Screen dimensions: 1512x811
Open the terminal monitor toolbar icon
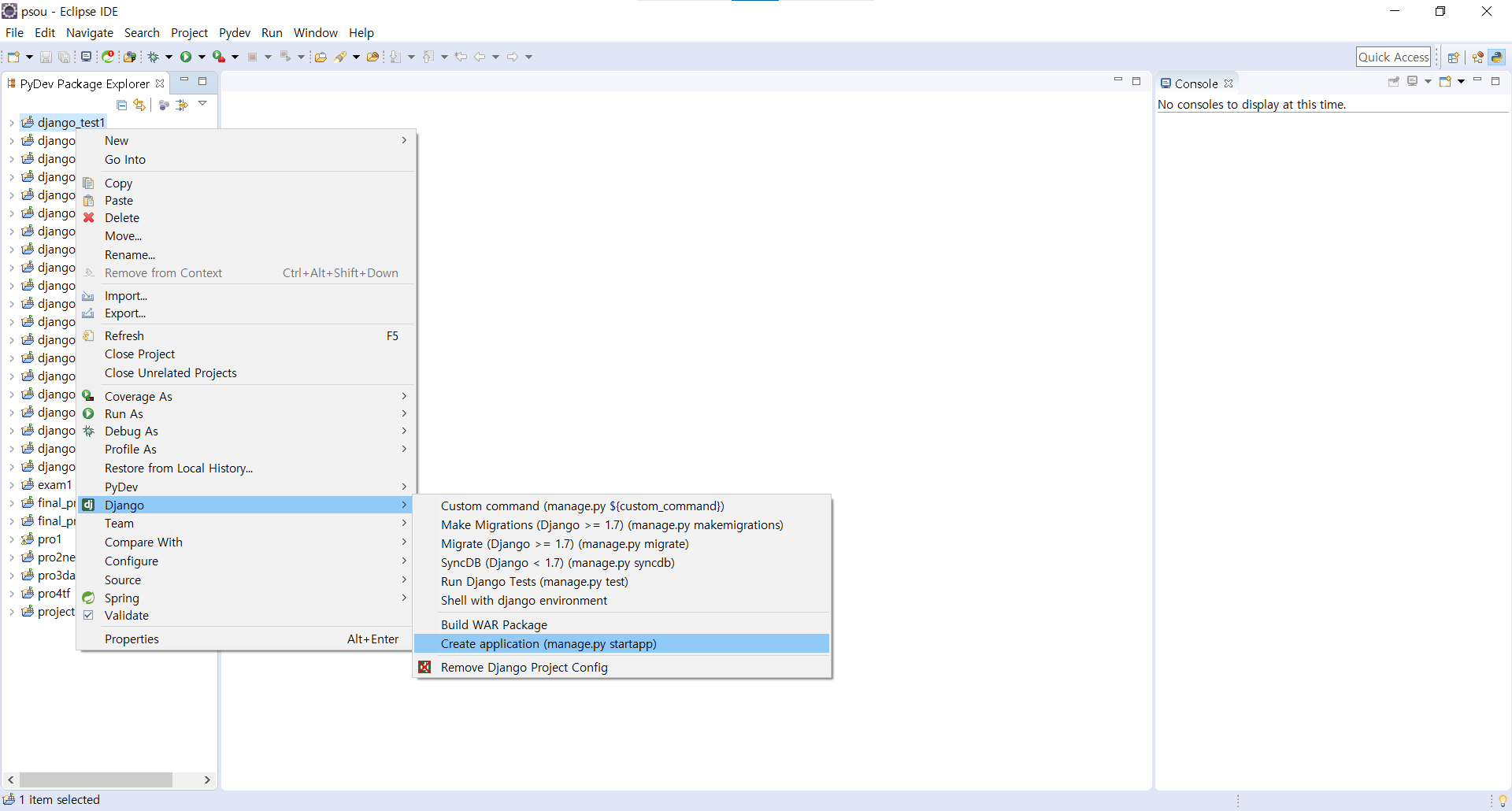point(86,57)
